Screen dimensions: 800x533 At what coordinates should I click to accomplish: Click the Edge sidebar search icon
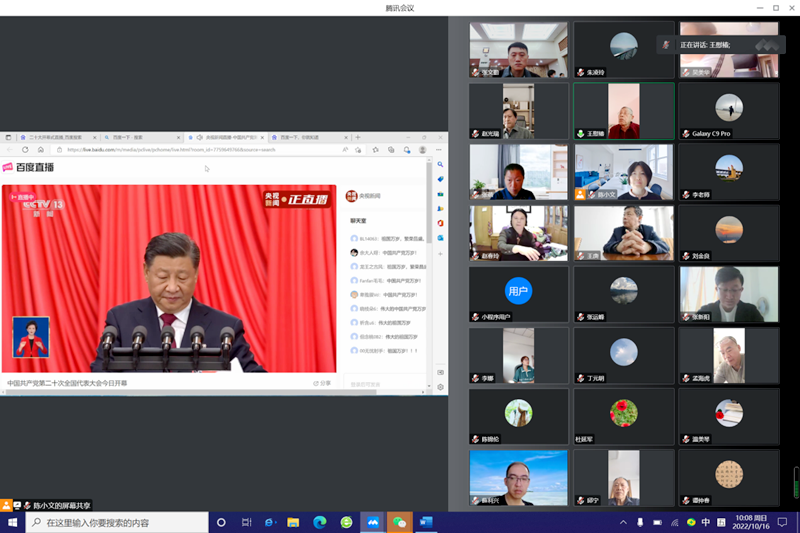tap(440, 165)
